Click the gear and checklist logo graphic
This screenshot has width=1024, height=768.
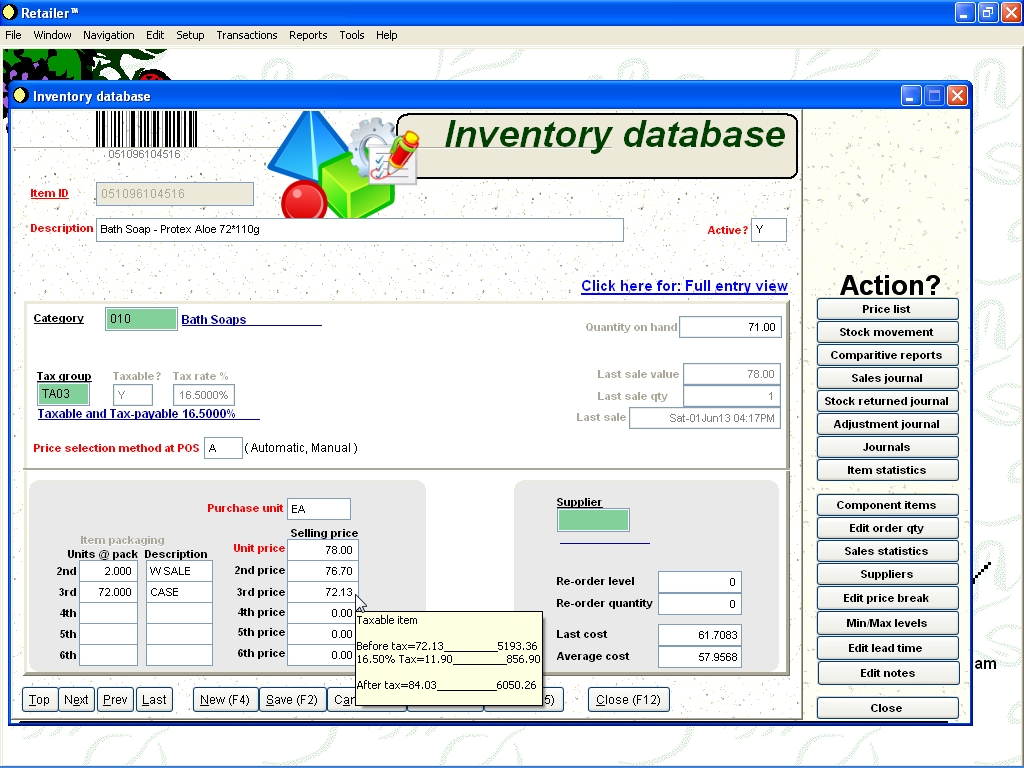pos(385,152)
